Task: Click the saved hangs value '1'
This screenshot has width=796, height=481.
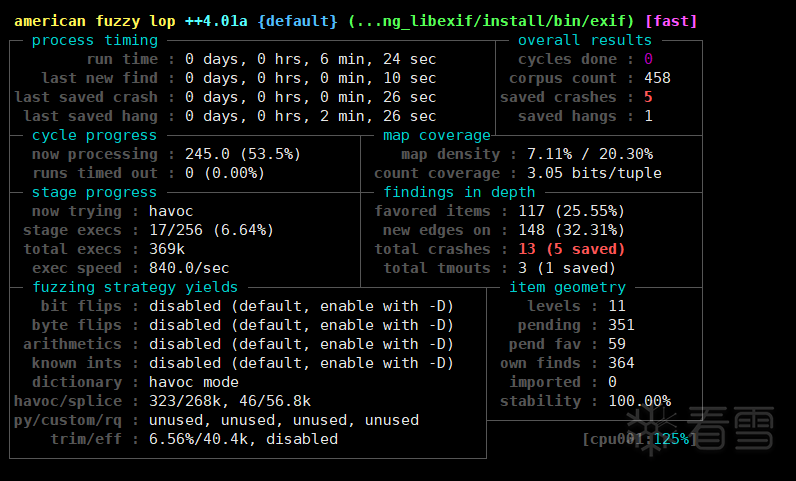Action: coord(648,116)
